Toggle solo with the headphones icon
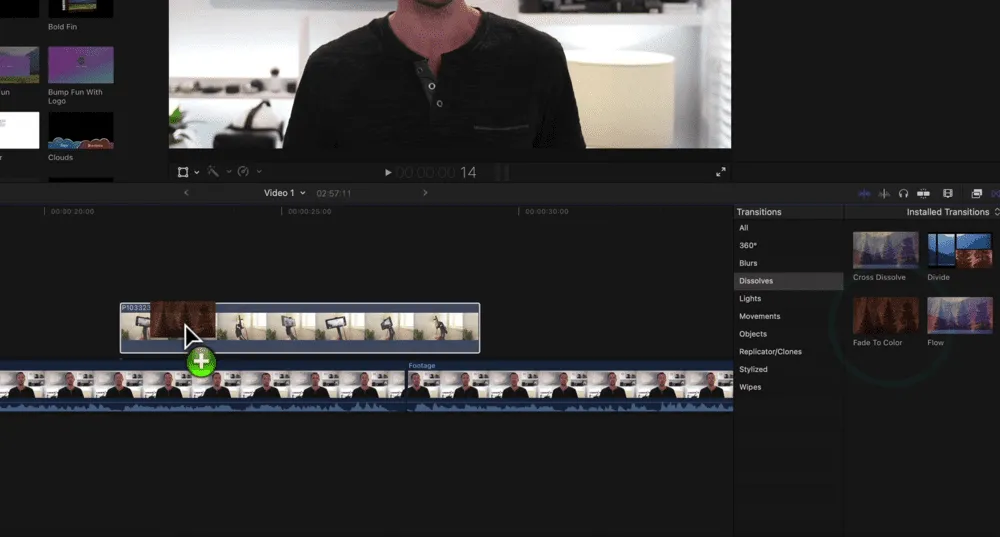The height and width of the screenshot is (537, 1000). tap(903, 193)
